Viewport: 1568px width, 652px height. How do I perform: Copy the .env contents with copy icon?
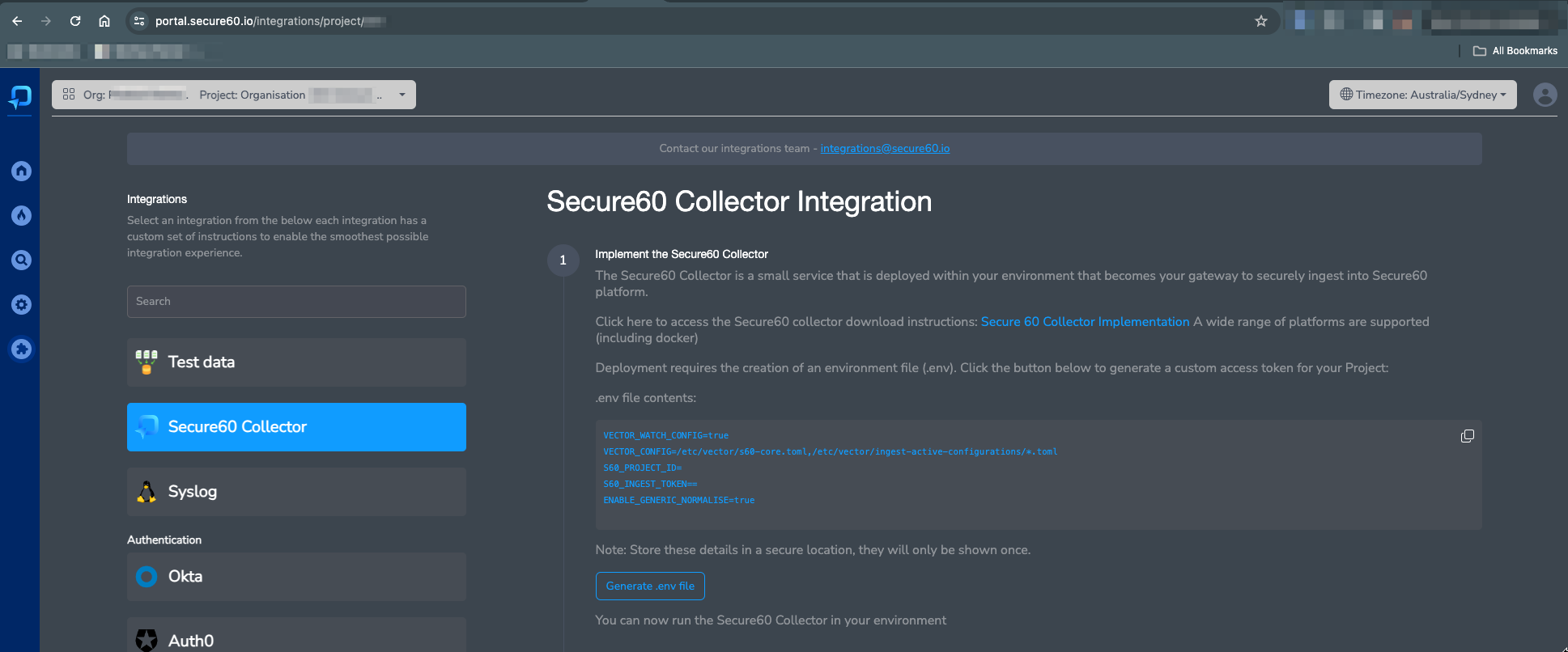click(x=1467, y=436)
